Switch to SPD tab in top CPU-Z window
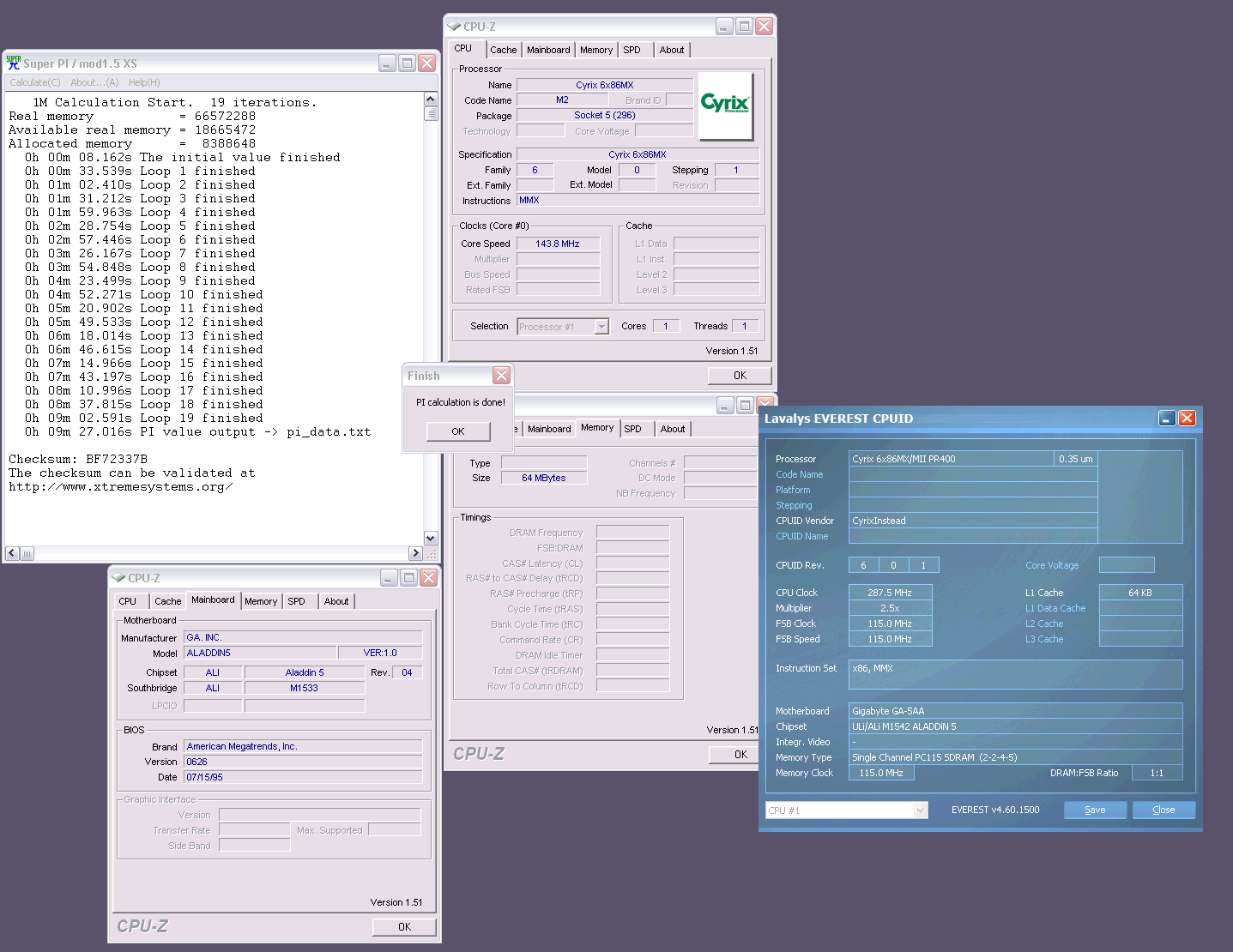The height and width of the screenshot is (952, 1233). click(x=632, y=50)
